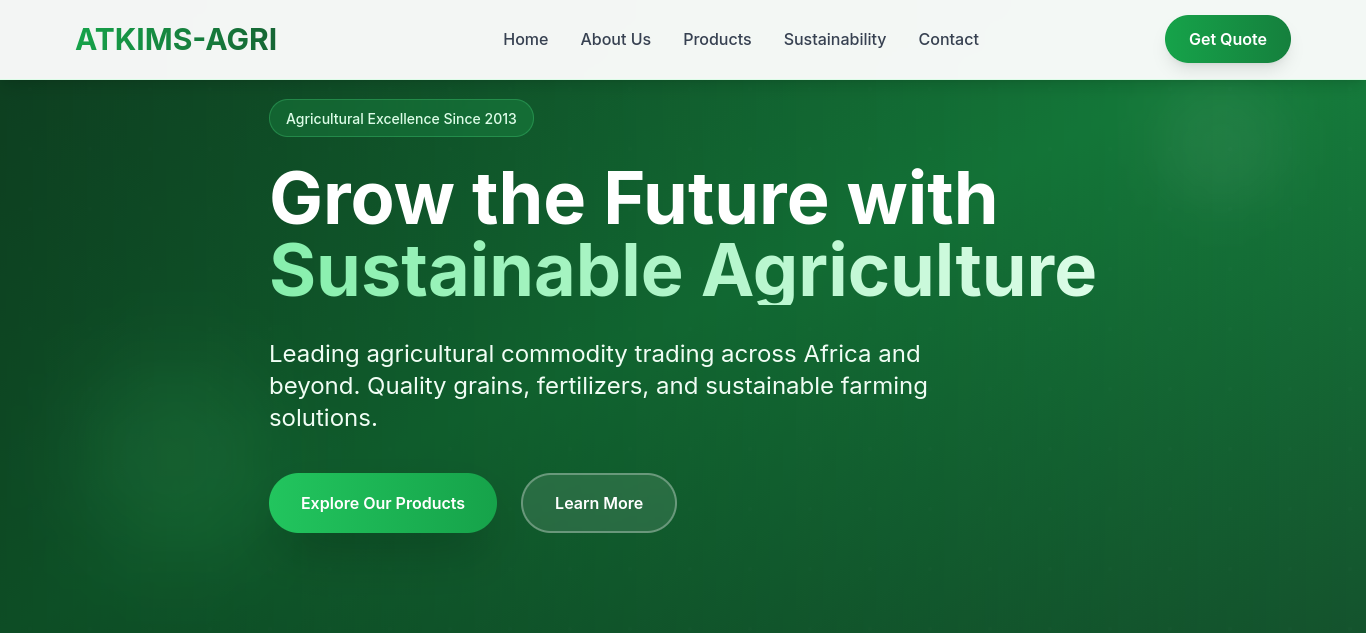The height and width of the screenshot is (633, 1366).
Task: Navigate to the Sustainability section
Action: pyautogui.click(x=835, y=39)
